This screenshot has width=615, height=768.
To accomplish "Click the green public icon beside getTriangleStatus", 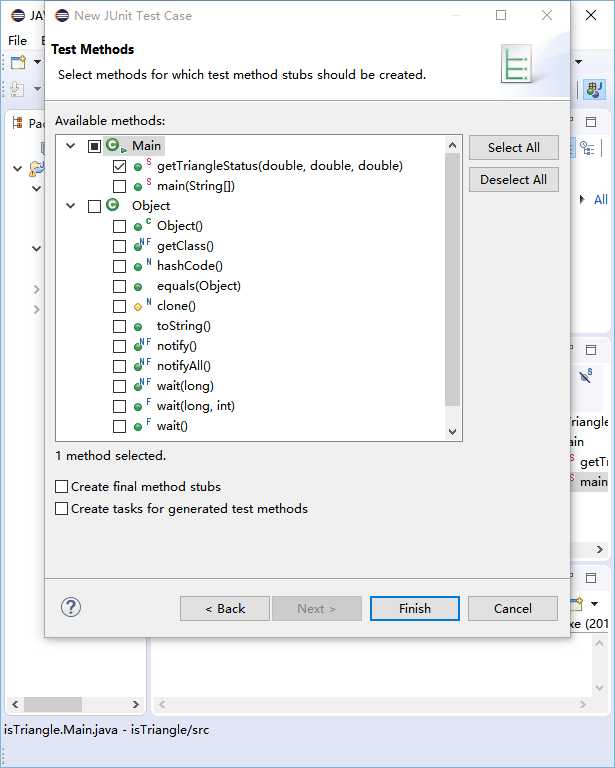I will click(x=138, y=167).
